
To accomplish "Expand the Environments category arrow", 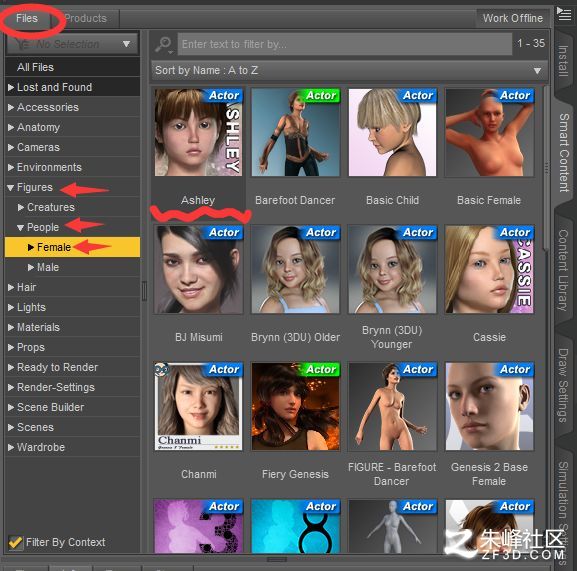I will click(x=11, y=167).
